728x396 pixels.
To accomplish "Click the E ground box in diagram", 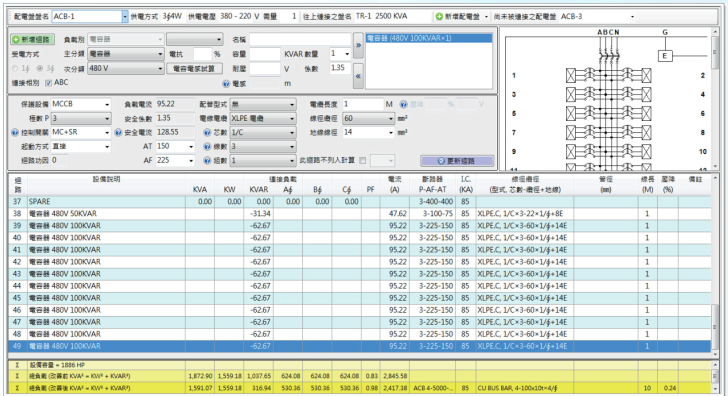I will (x=665, y=56).
